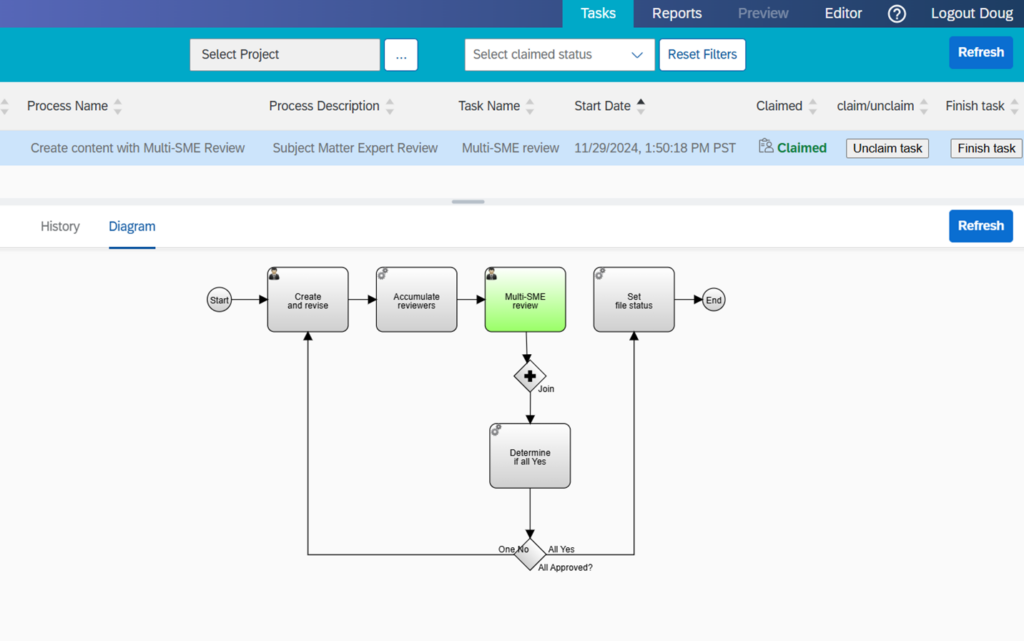Click the gear icon on Determine if all Yes task
1024x641 pixels.
[x=495, y=428]
